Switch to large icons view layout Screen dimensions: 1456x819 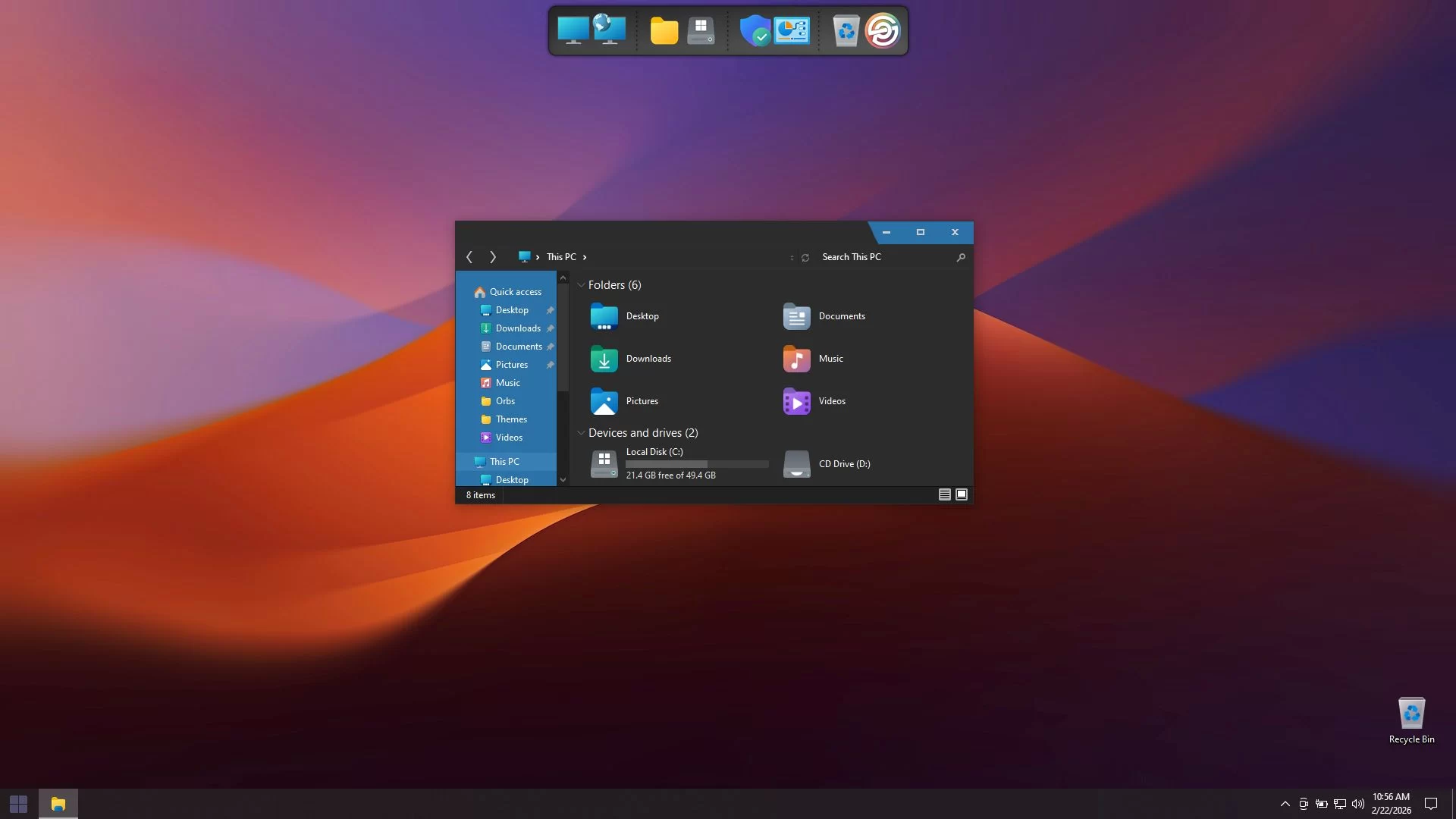click(x=962, y=494)
